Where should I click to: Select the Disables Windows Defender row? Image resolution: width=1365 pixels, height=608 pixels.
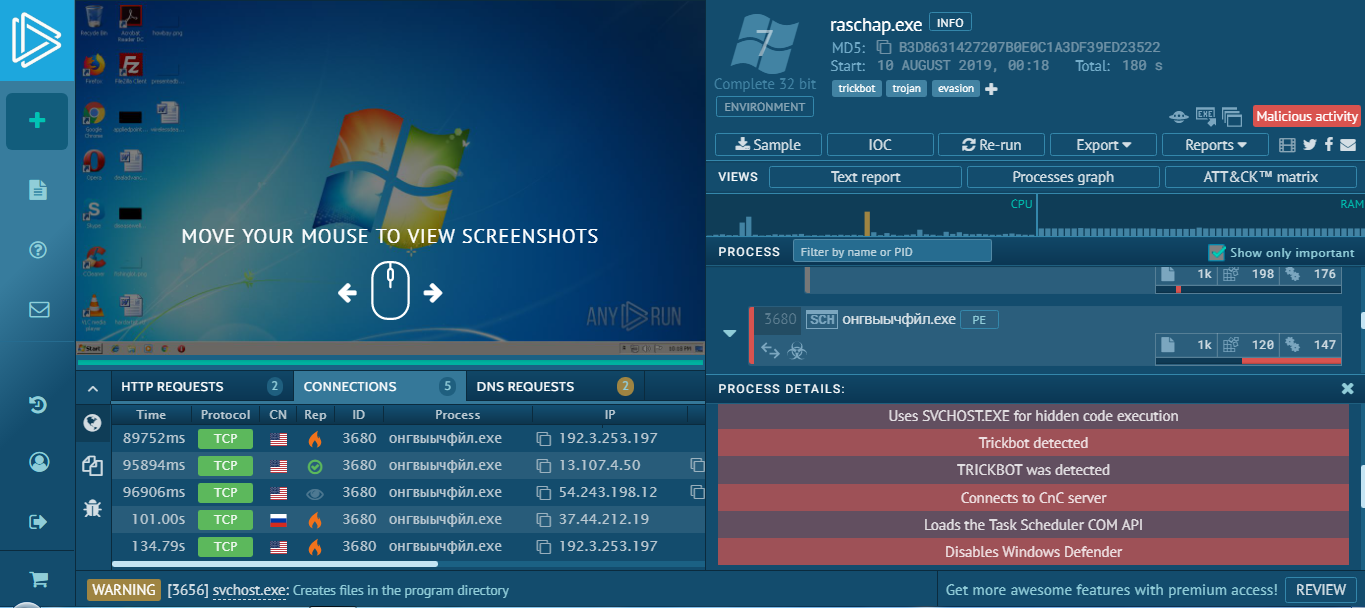click(1033, 552)
